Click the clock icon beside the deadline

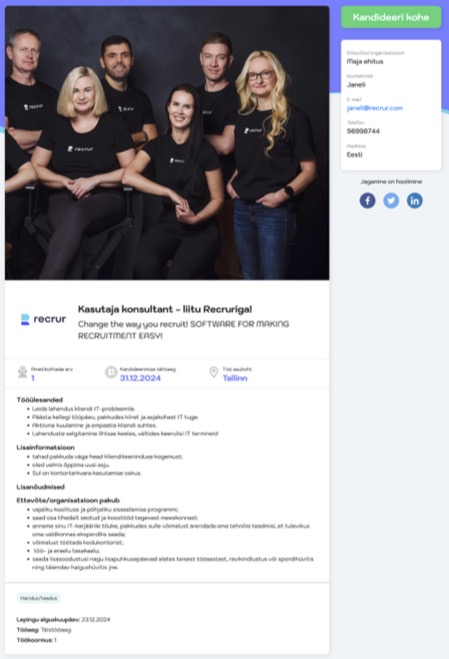coord(111,372)
